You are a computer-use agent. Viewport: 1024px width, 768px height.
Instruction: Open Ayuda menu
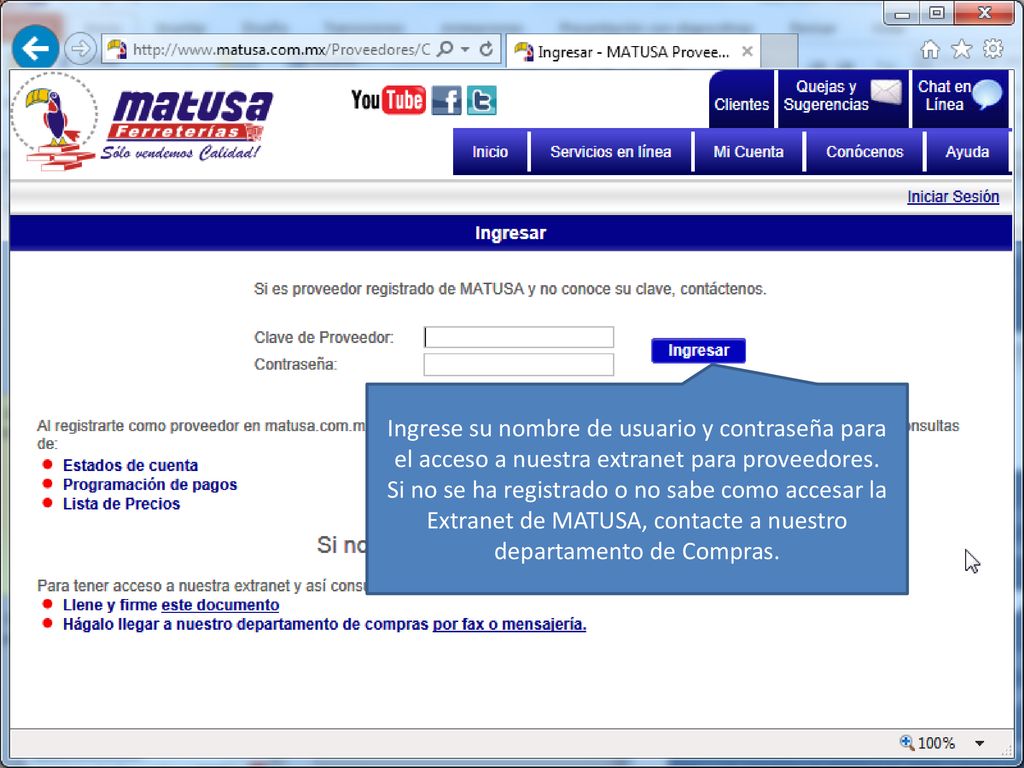(x=967, y=152)
